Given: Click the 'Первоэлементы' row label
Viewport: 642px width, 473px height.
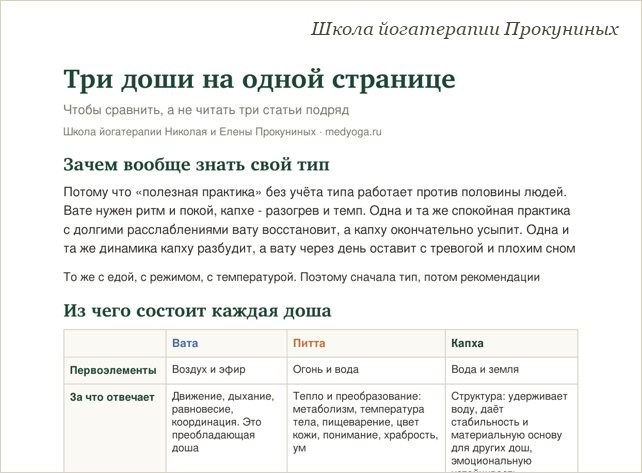Looking at the screenshot, I should 115,371.
